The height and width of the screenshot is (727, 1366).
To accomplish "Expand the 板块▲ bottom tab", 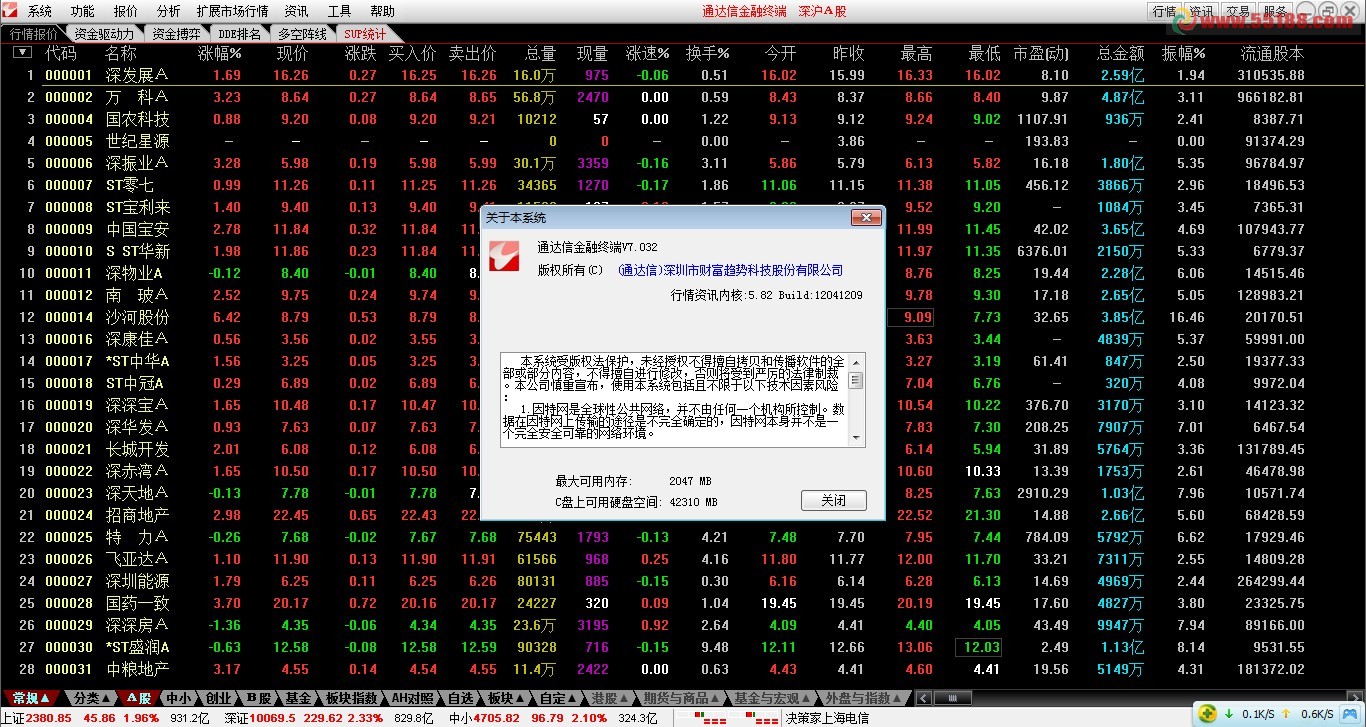I will [x=507, y=698].
